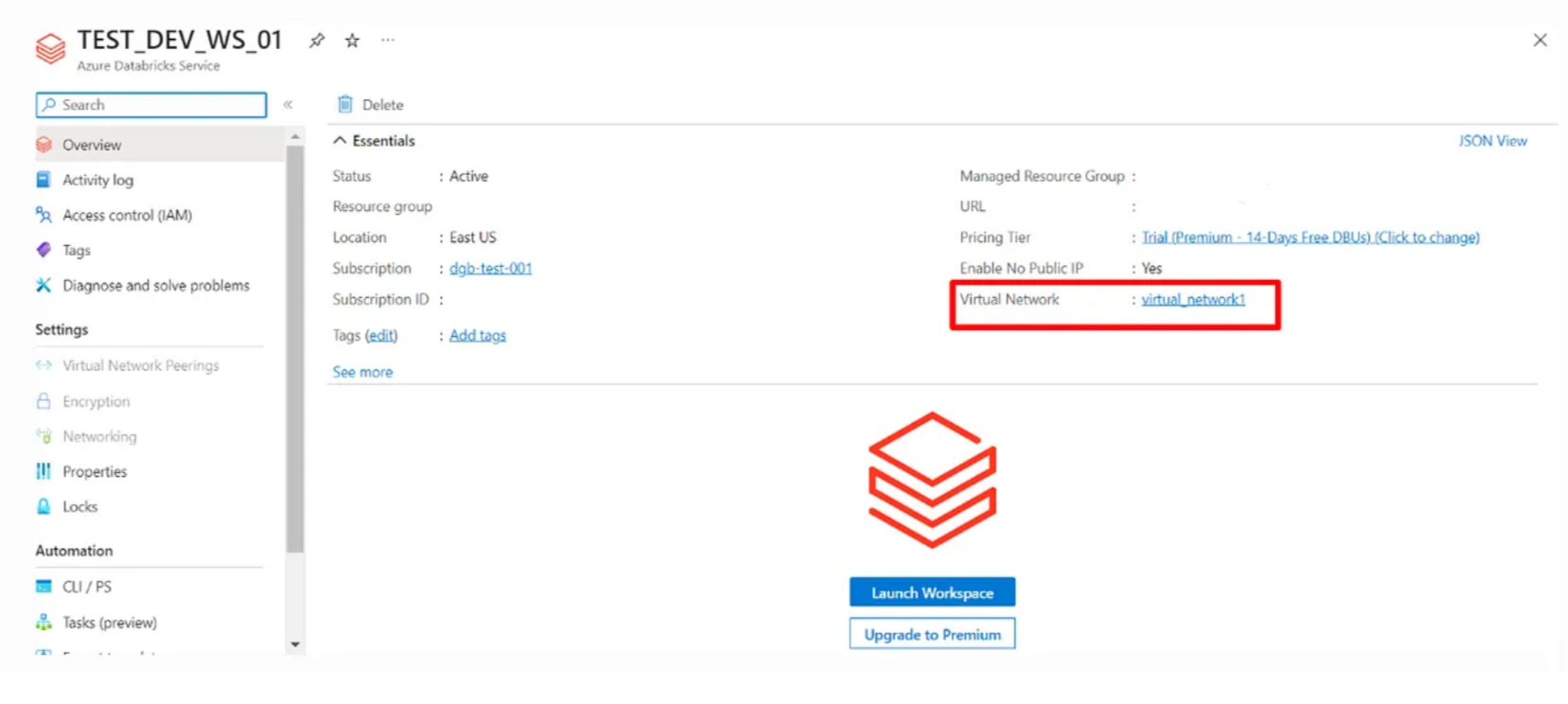Click the Azure Databricks Service subtitle
1568x704 pixels.
pyautogui.click(x=149, y=65)
